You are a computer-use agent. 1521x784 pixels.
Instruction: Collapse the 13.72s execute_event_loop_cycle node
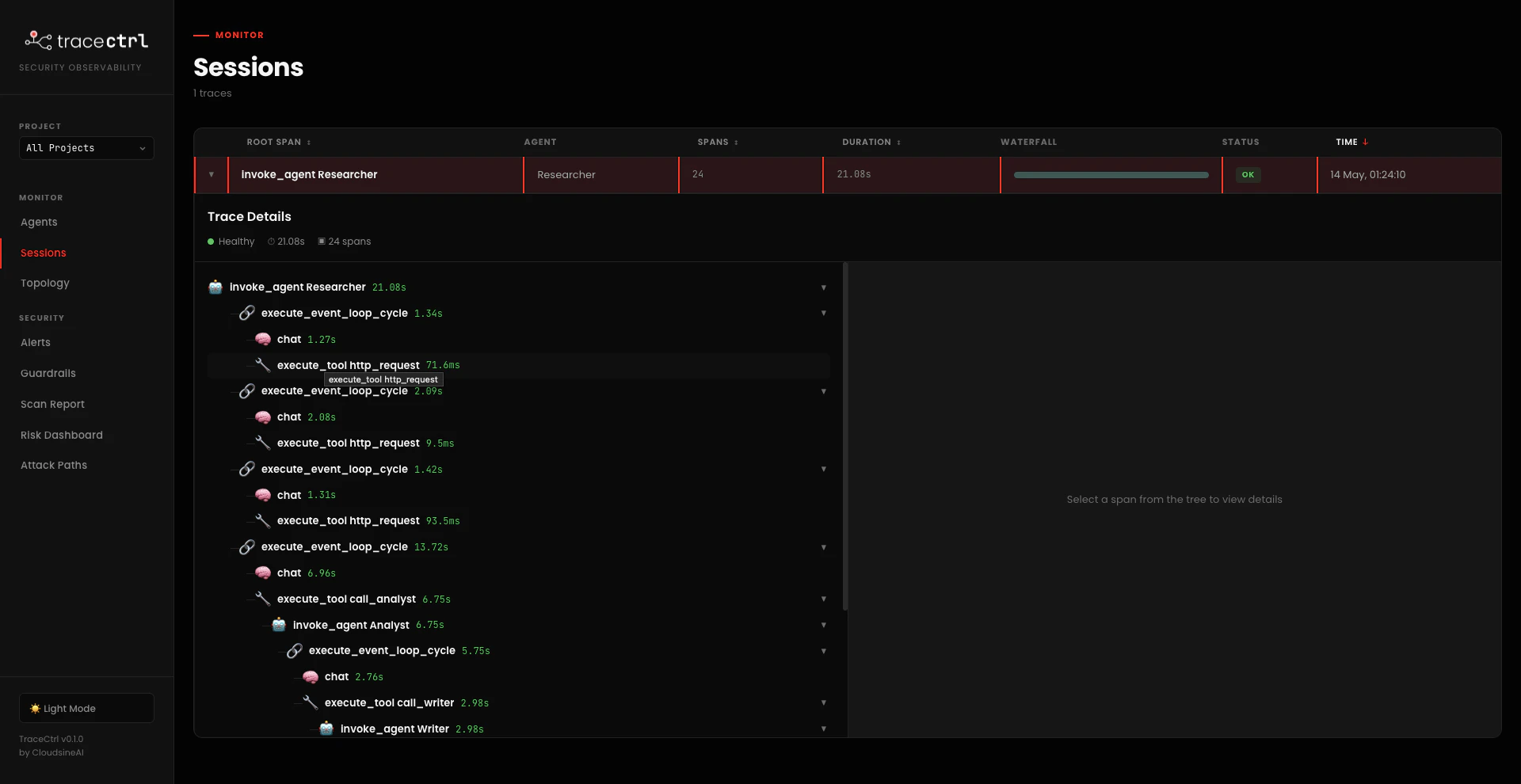click(x=824, y=547)
